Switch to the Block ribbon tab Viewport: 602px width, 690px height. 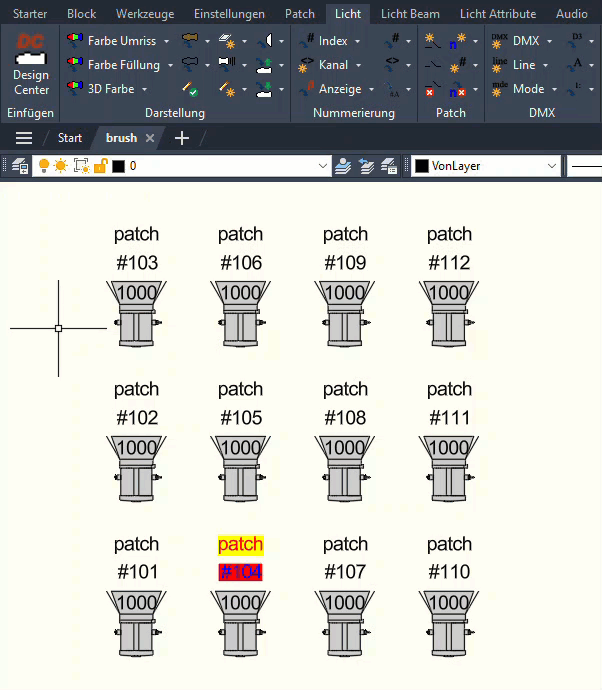[81, 14]
